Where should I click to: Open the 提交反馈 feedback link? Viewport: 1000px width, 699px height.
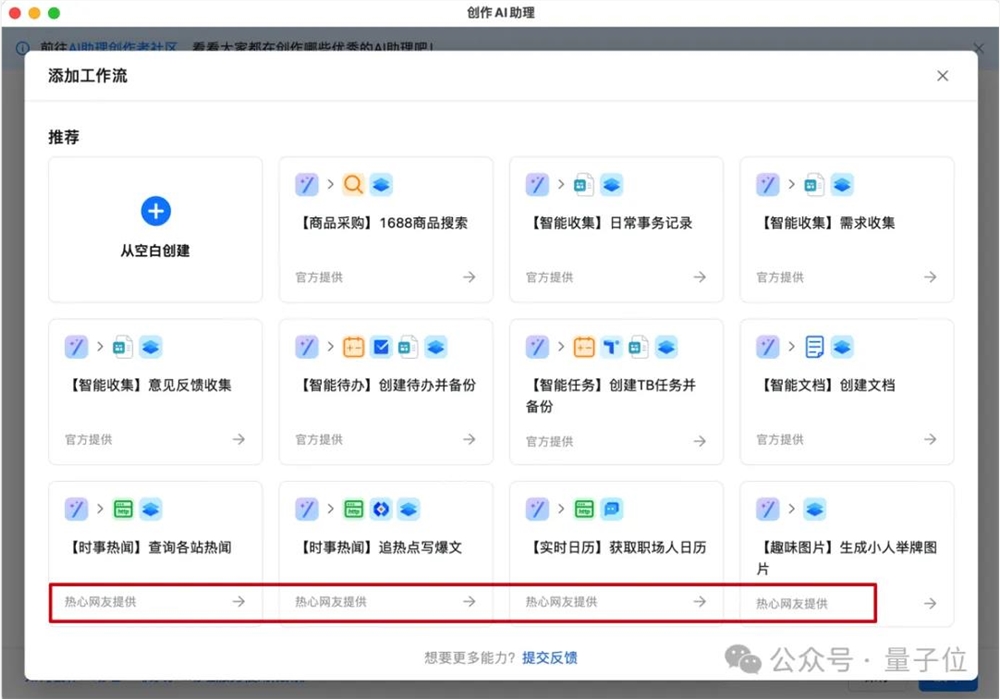tap(549, 658)
